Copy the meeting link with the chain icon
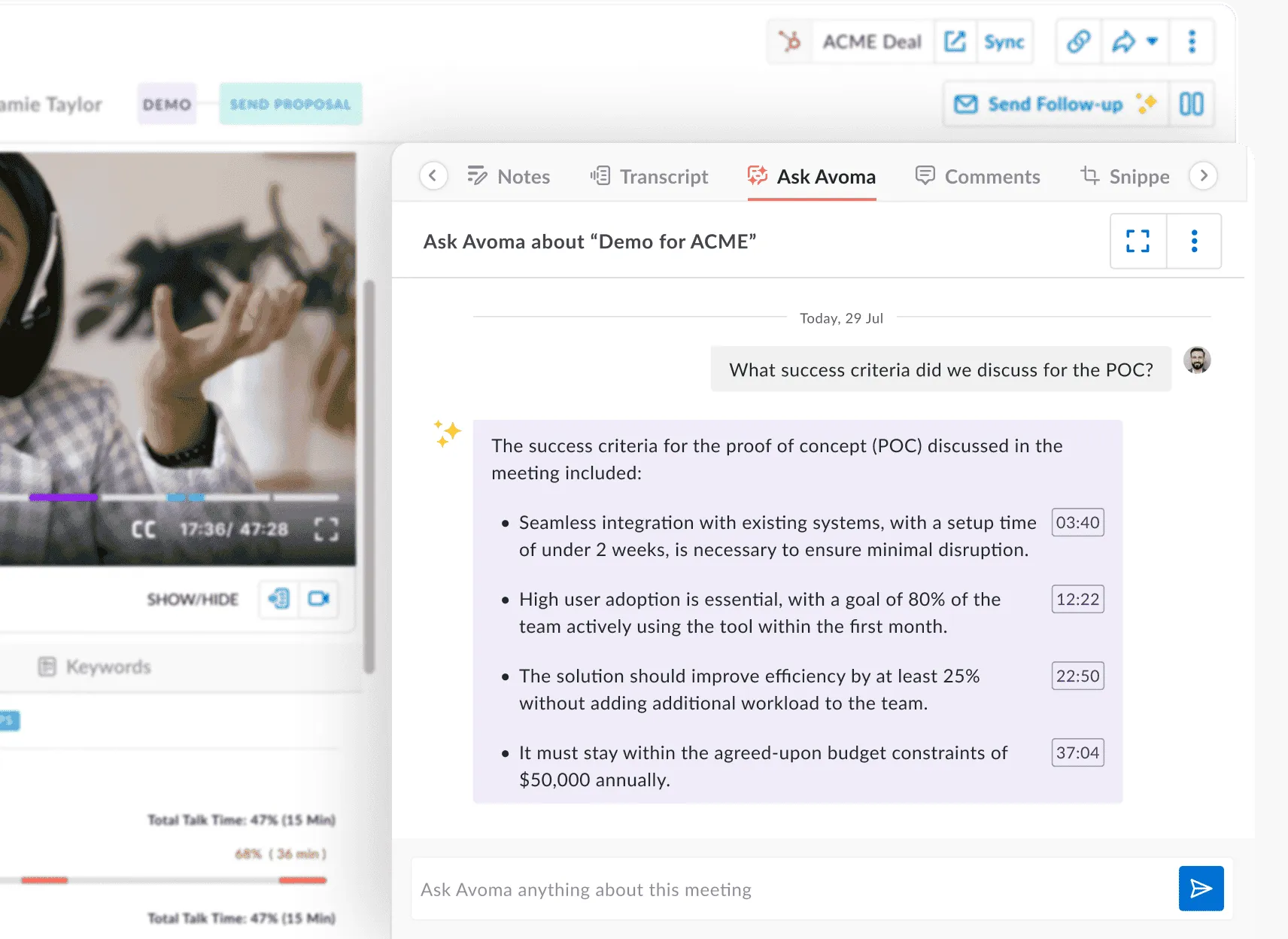This screenshot has width=1288, height=939. (1078, 41)
